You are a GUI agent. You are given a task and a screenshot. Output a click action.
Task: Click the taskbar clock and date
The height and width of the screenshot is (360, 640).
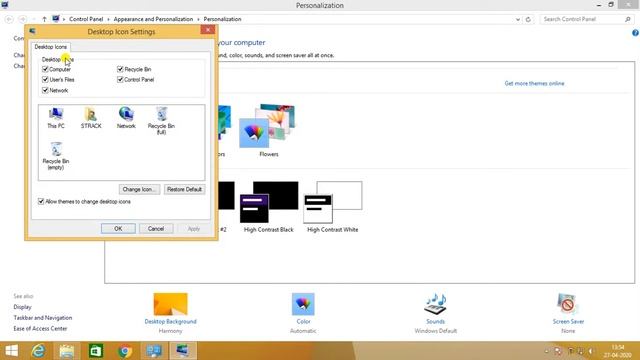[618, 351]
